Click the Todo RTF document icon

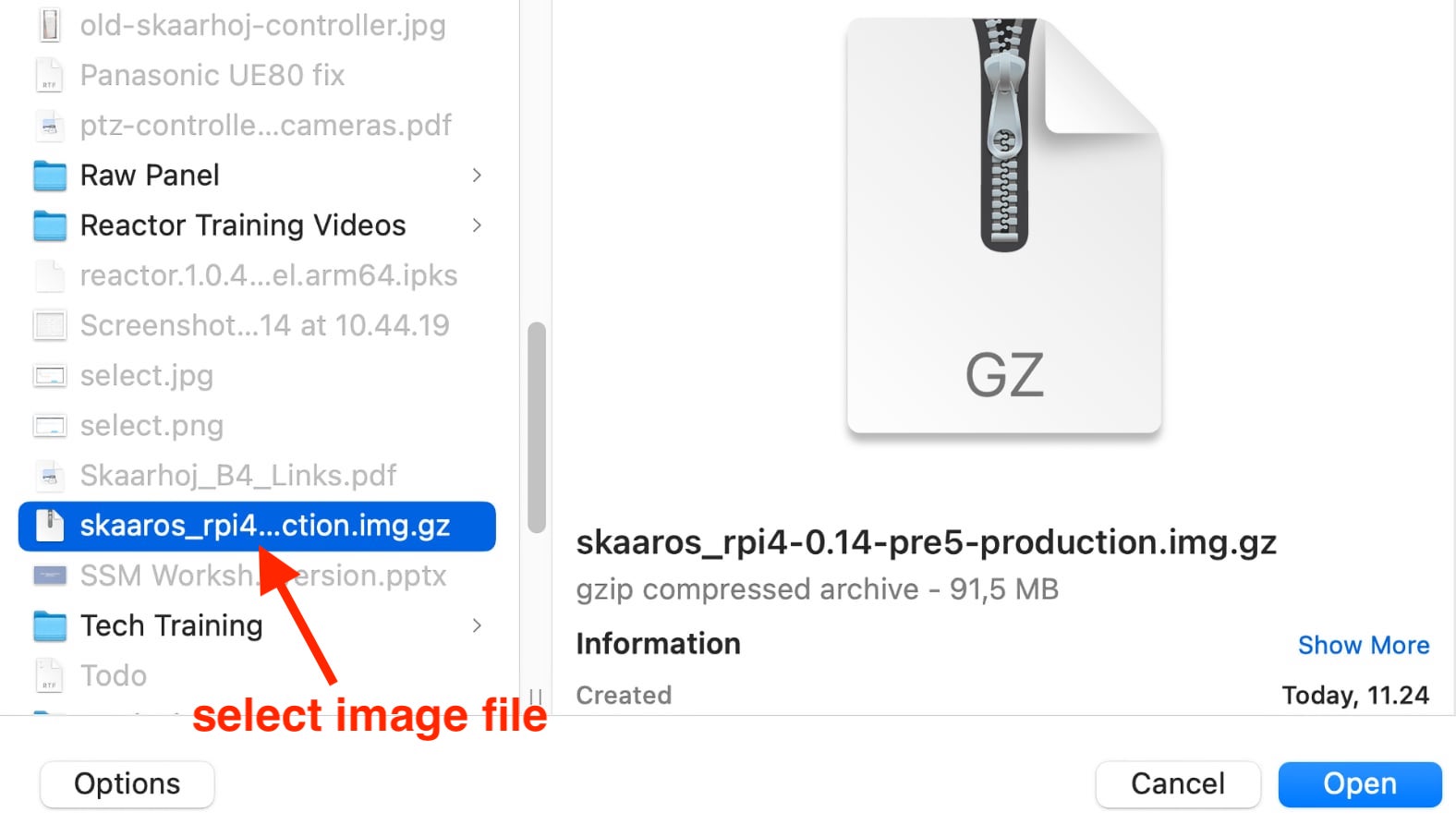click(x=50, y=676)
